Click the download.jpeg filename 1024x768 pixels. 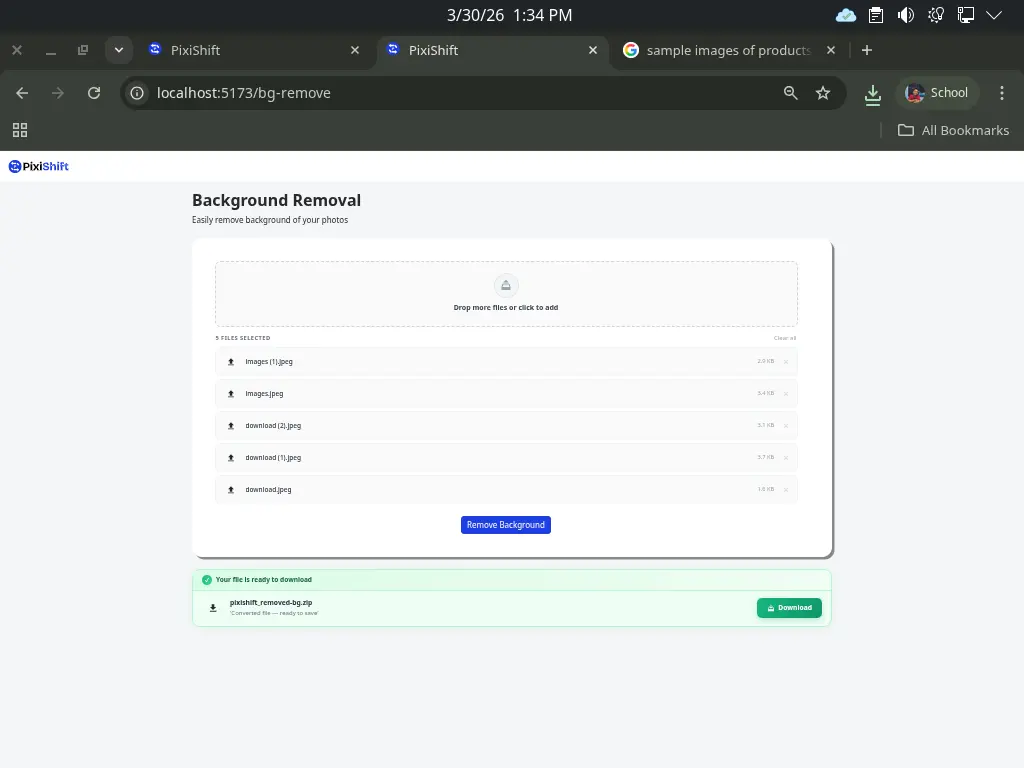click(x=268, y=490)
